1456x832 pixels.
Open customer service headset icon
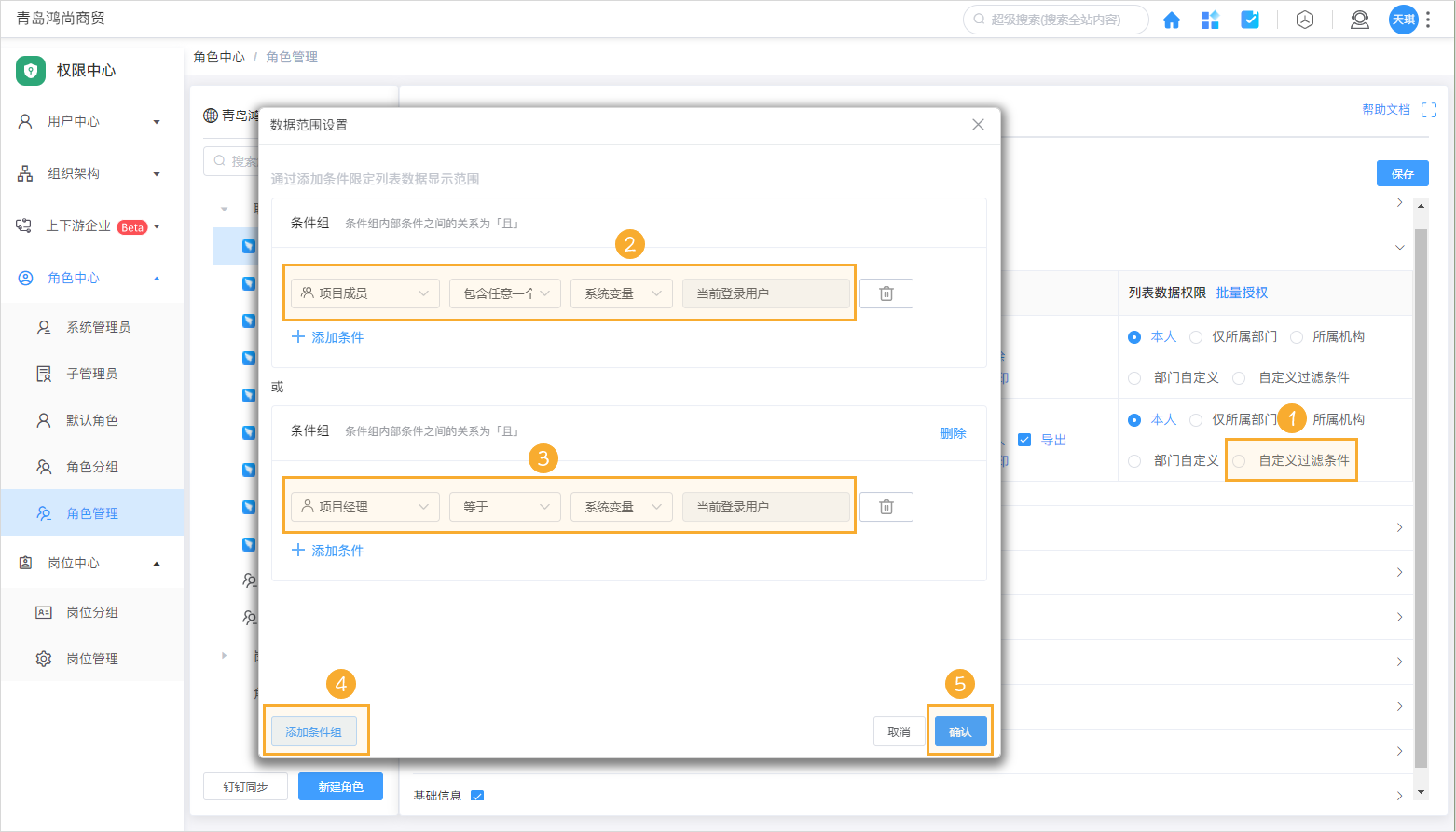point(1359,19)
